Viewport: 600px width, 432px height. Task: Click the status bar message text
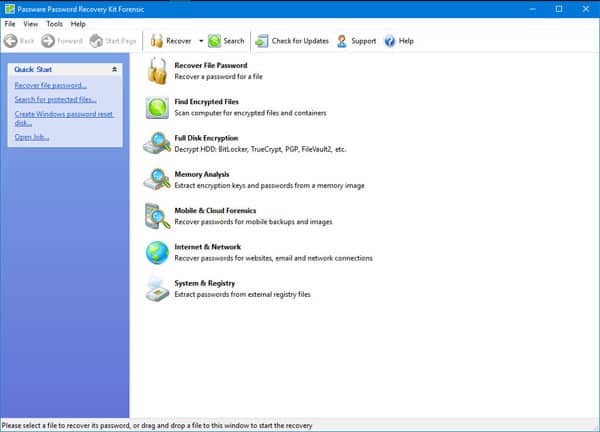point(157,425)
